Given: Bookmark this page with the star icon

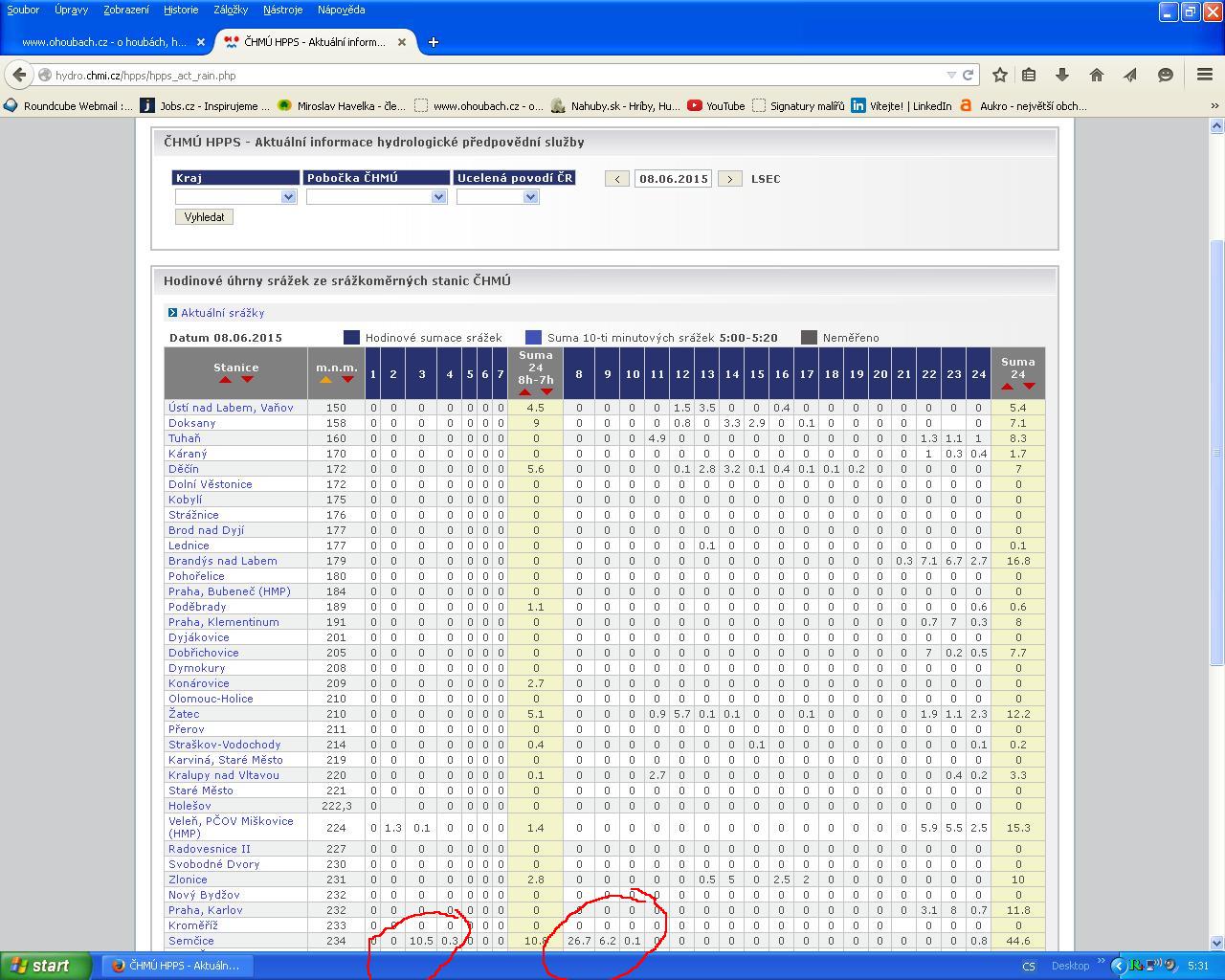Looking at the screenshot, I should (x=999, y=75).
